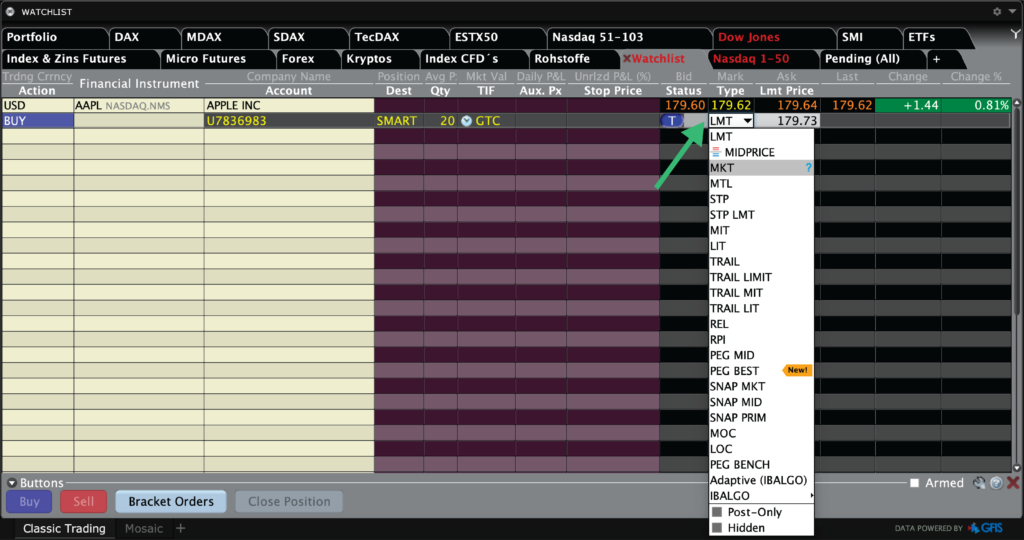The height and width of the screenshot is (540, 1024).
Task: Select MKT from the order type list
Action: click(761, 168)
